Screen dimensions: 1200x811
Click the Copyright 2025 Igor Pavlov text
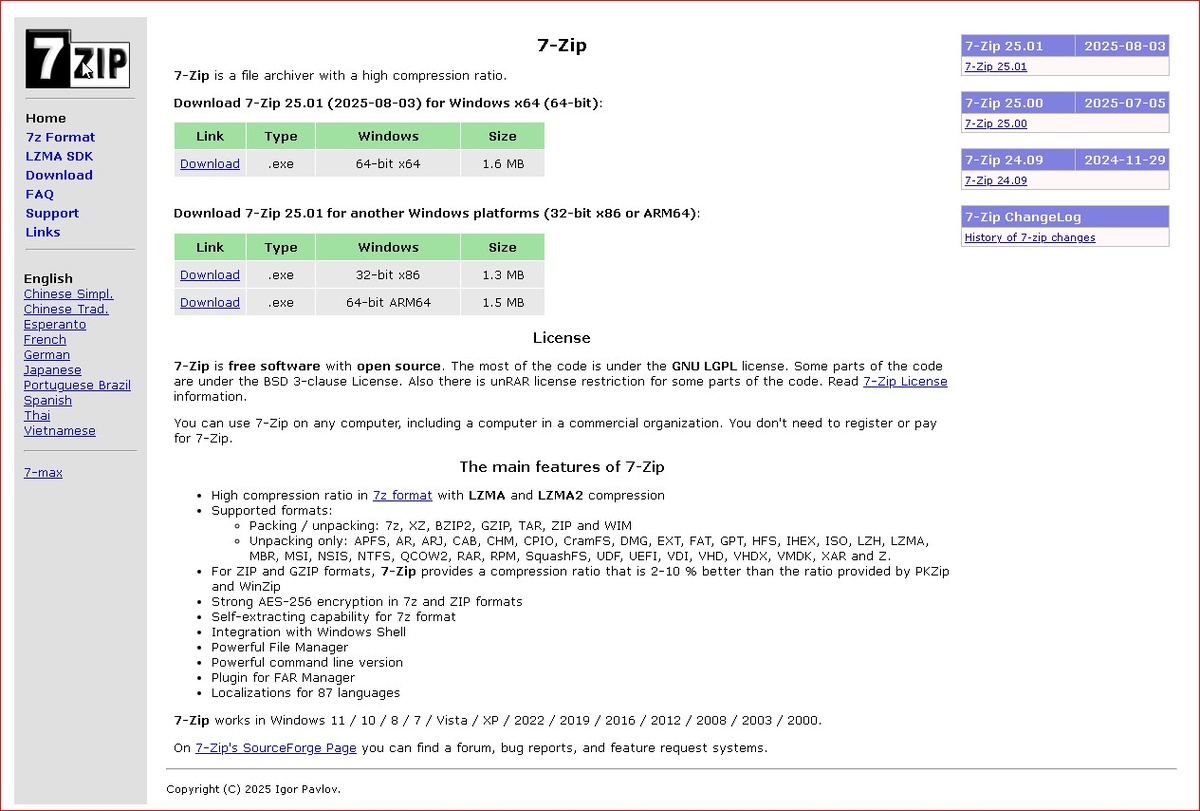[x=253, y=789]
